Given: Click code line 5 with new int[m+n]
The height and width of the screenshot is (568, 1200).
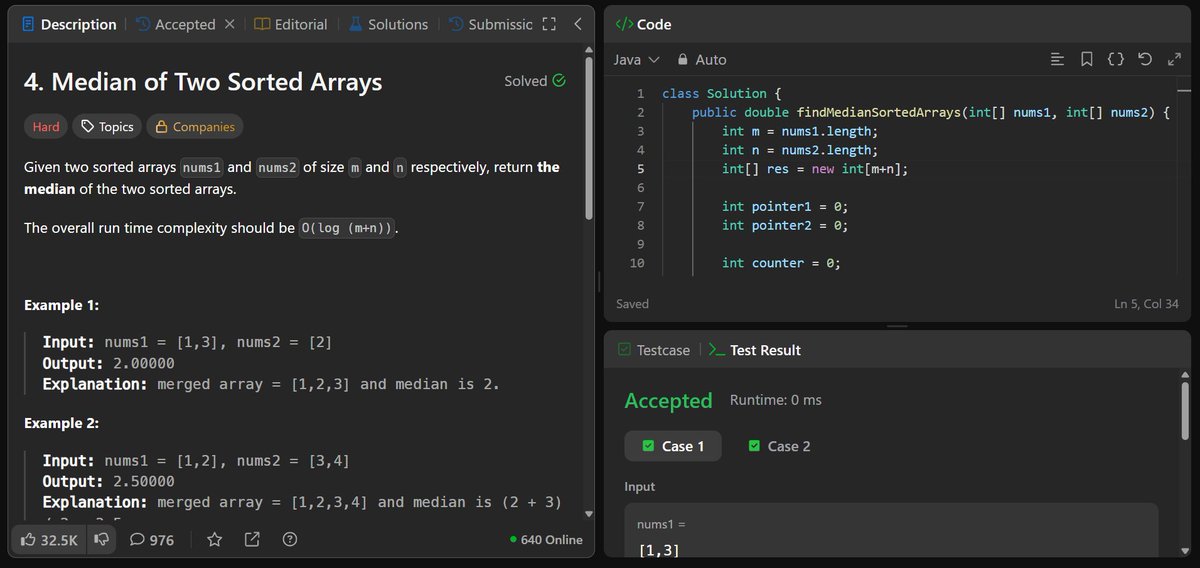Looking at the screenshot, I should pos(813,169).
